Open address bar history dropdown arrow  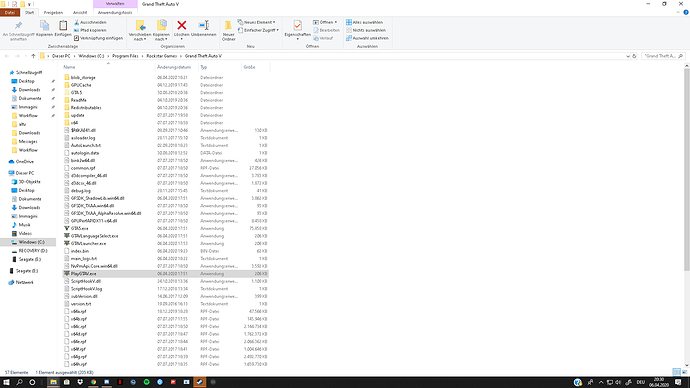628,56
